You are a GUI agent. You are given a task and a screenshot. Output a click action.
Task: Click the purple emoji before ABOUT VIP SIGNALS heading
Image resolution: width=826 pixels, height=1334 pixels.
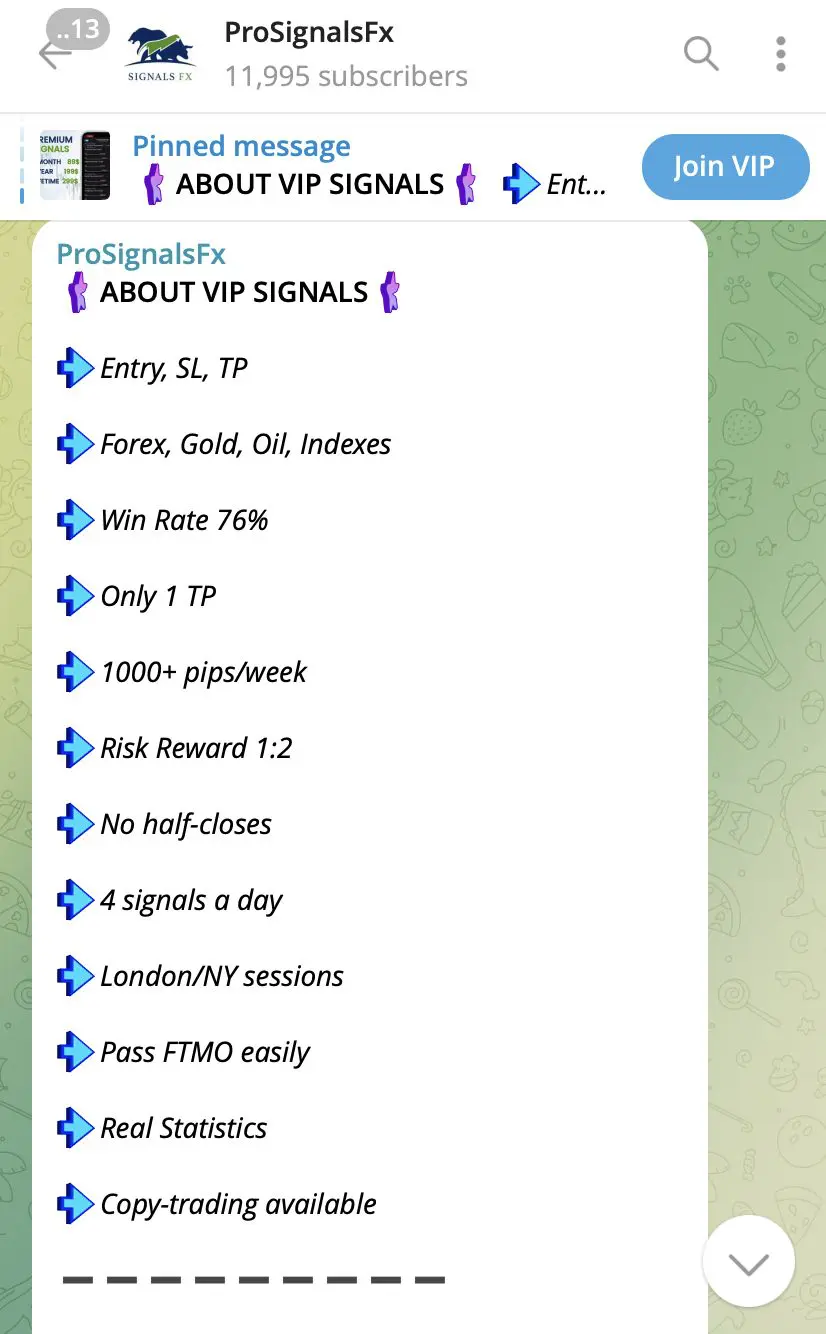[77, 293]
